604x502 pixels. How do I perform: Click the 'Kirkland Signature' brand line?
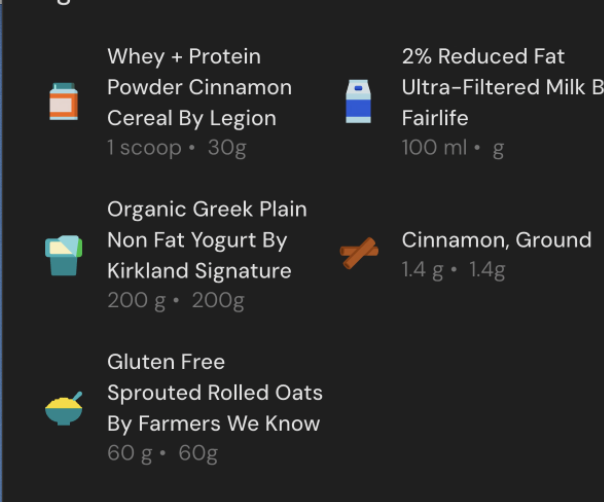(199, 271)
